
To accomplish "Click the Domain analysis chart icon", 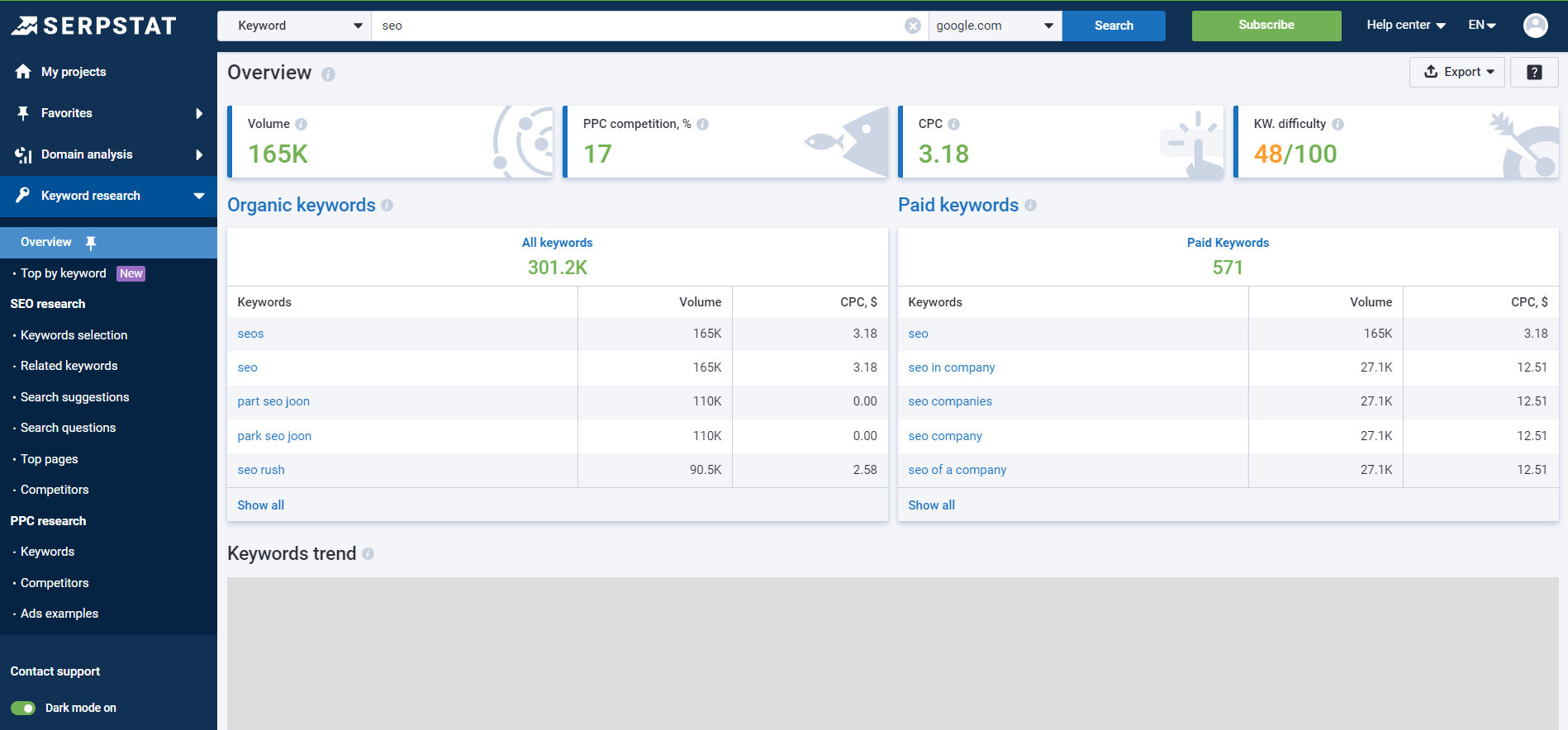I will tap(23, 154).
